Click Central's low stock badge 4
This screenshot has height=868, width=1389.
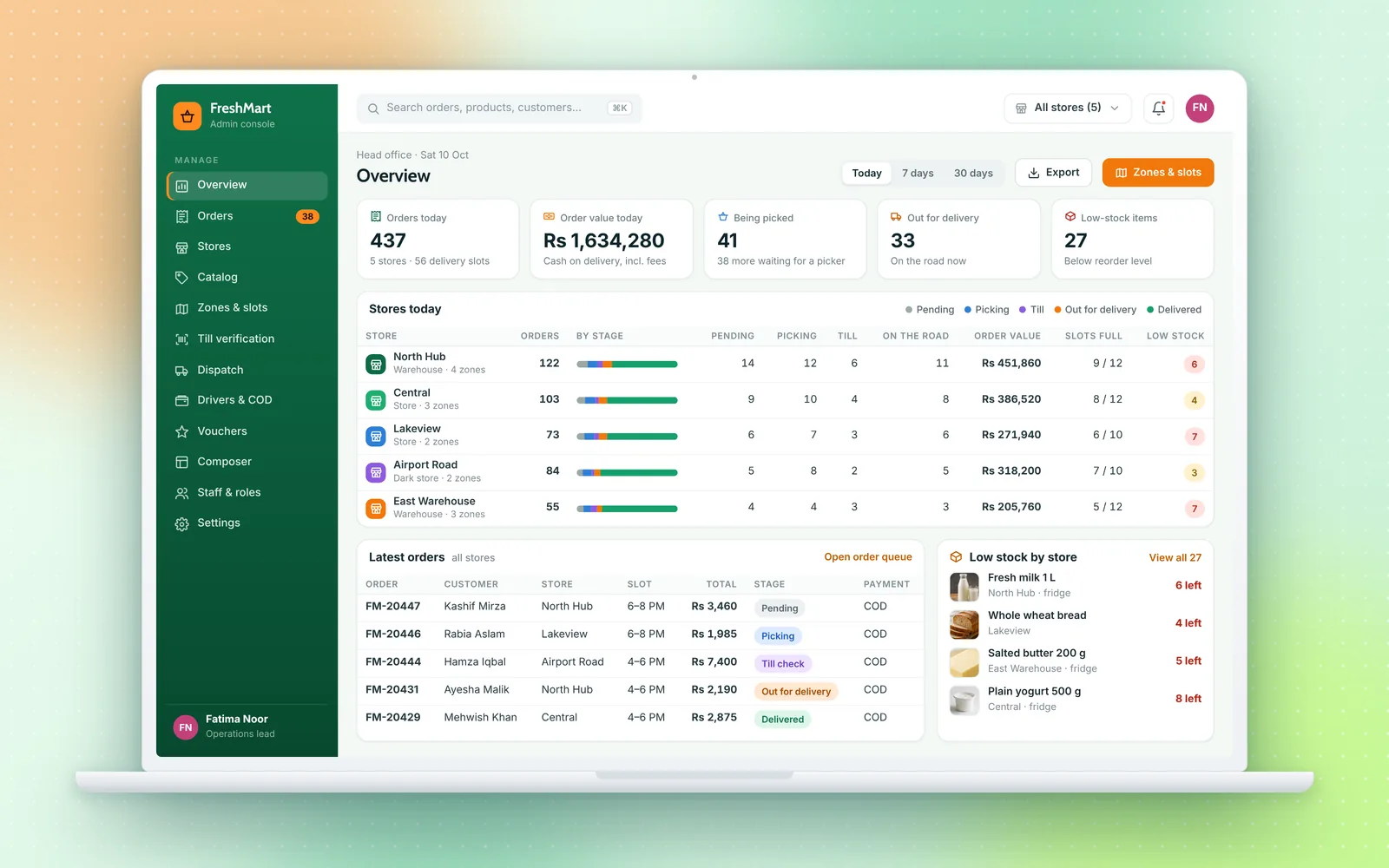pyautogui.click(x=1194, y=400)
